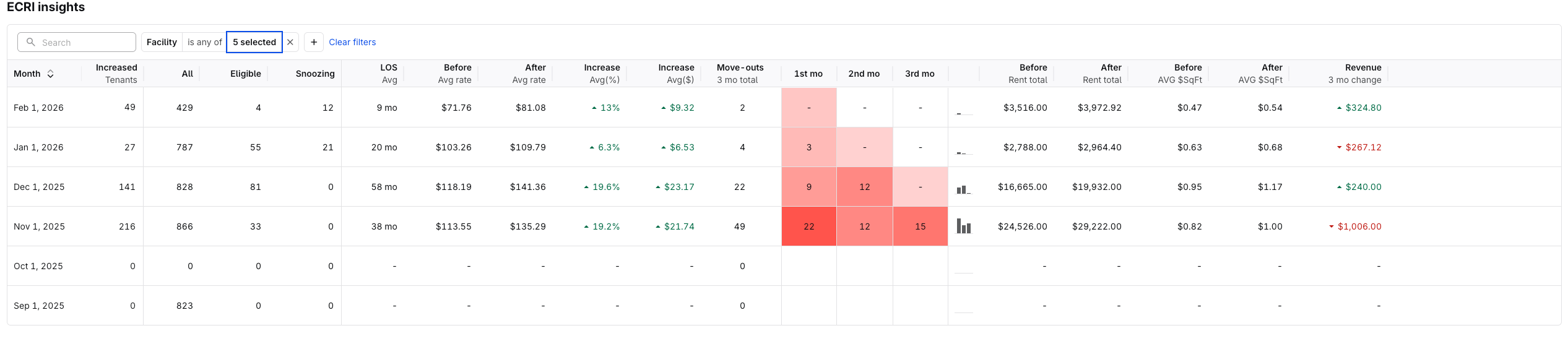
Task: Open the 5 selected facility dropdown
Action: point(254,42)
